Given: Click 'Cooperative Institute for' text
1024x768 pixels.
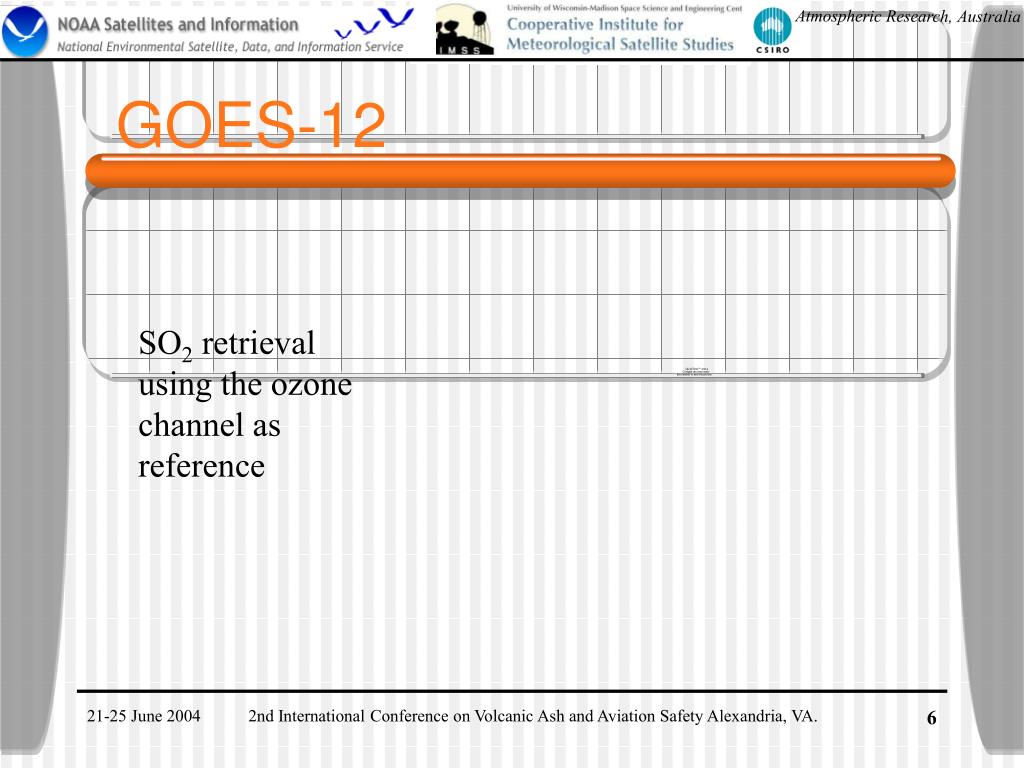Looking at the screenshot, I should pos(595,24).
